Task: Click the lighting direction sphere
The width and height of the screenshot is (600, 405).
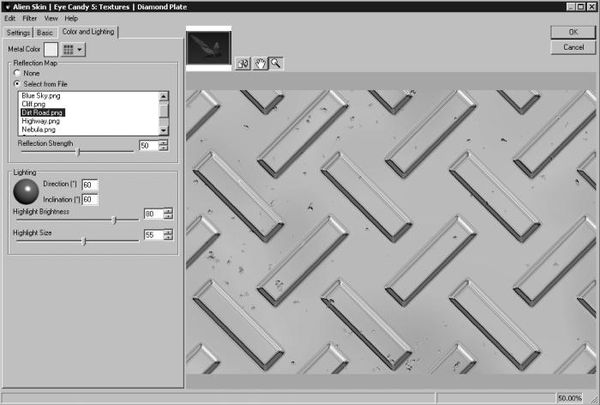Action: pos(25,191)
